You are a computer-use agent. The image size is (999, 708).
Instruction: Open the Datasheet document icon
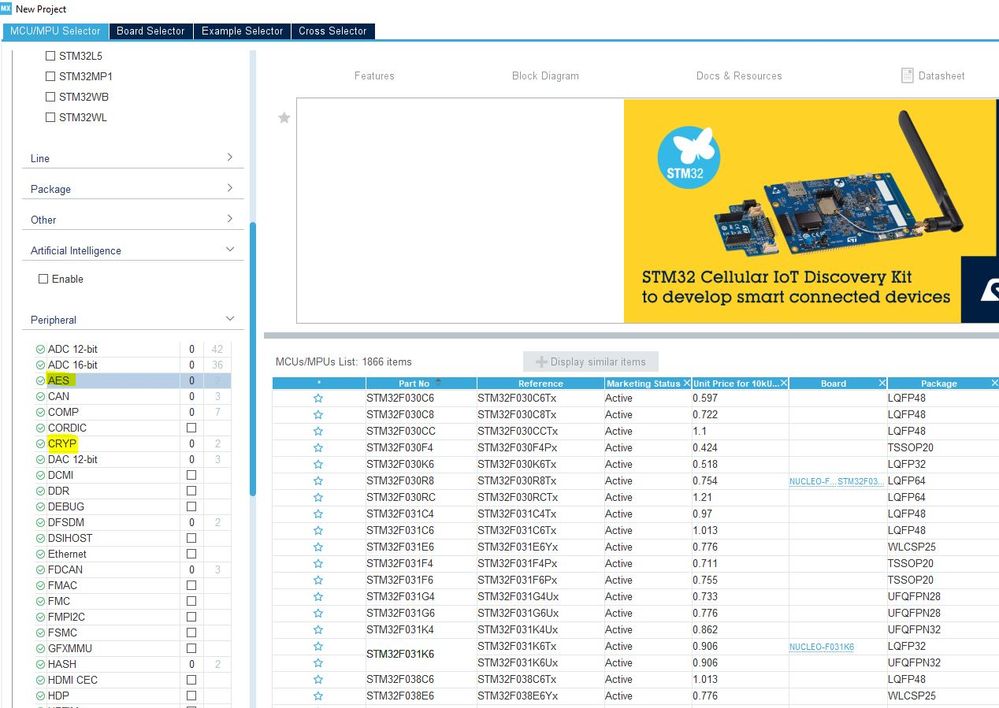(x=907, y=75)
